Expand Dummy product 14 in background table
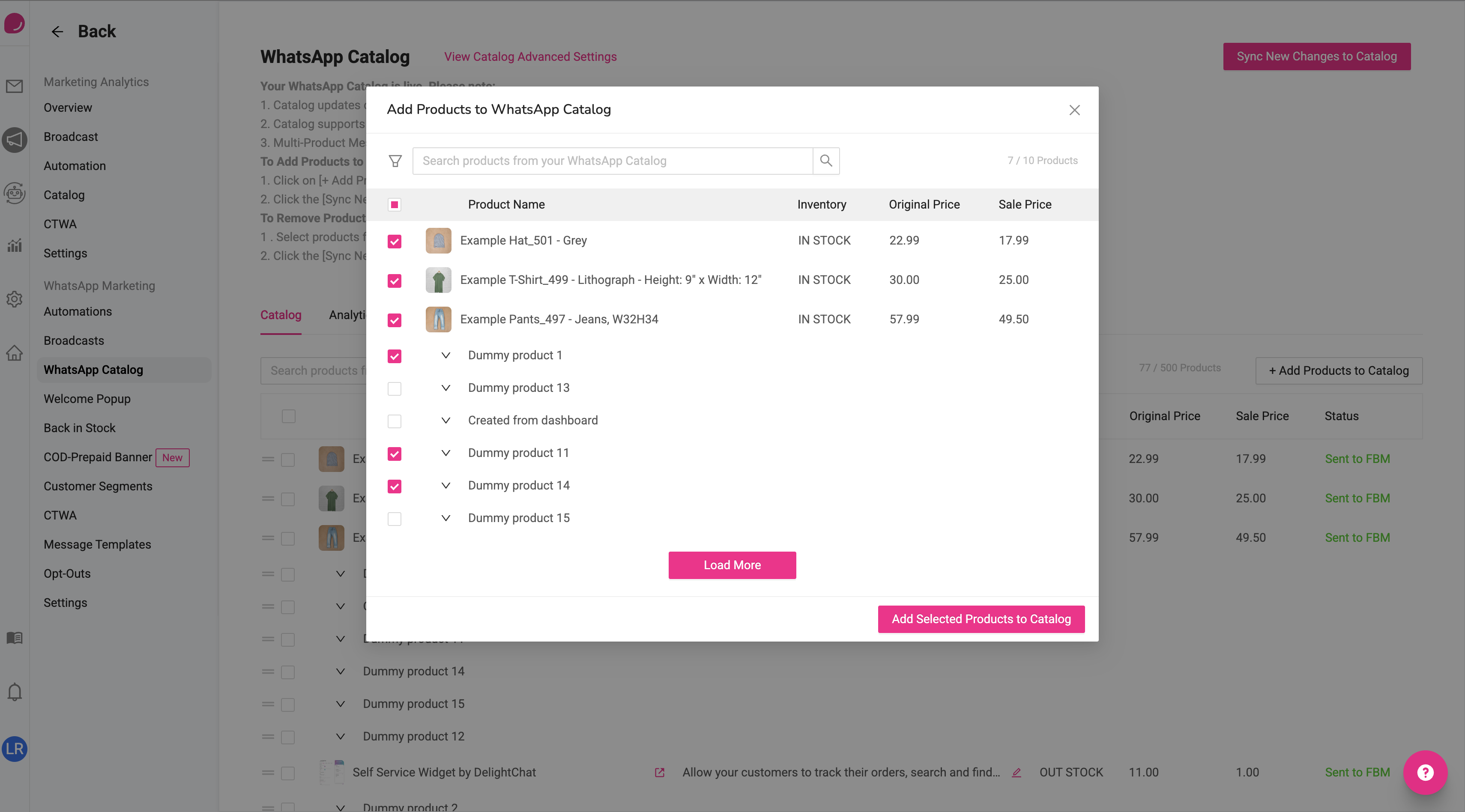This screenshot has height=812, width=1465. [341, 672]
